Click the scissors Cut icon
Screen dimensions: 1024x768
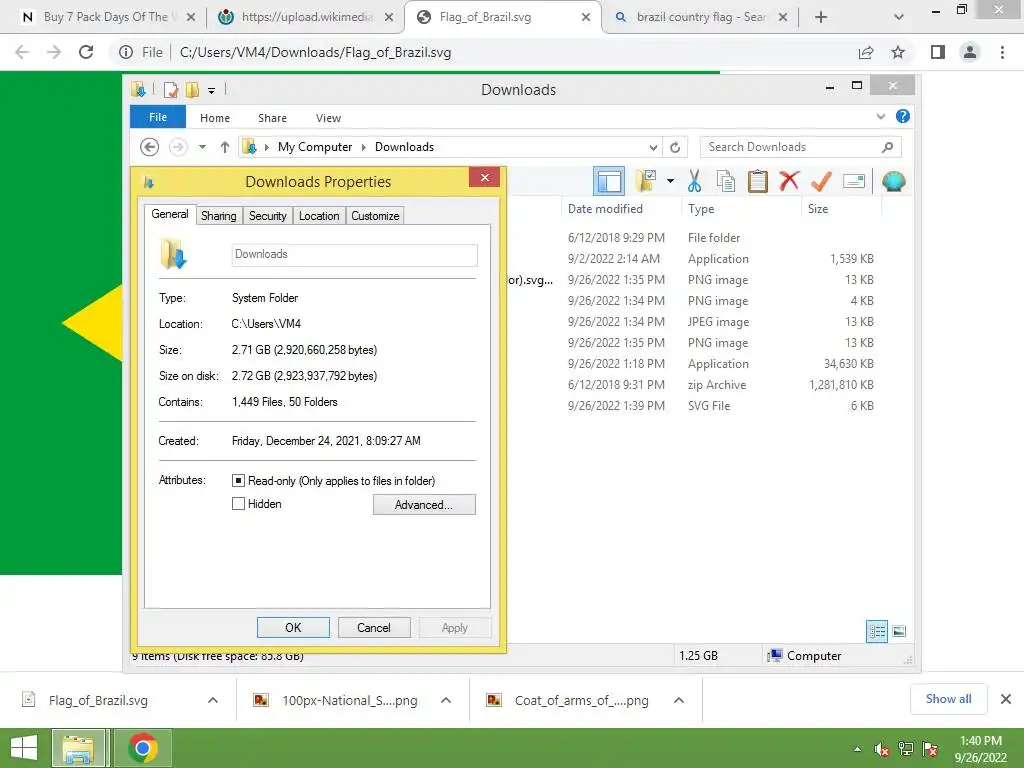[x=694, y=181]
